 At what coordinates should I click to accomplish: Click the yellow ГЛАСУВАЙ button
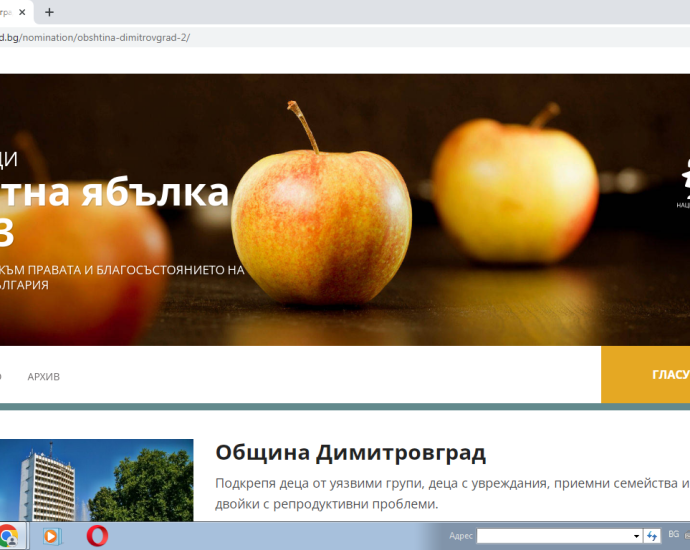[x=646, y=374]
